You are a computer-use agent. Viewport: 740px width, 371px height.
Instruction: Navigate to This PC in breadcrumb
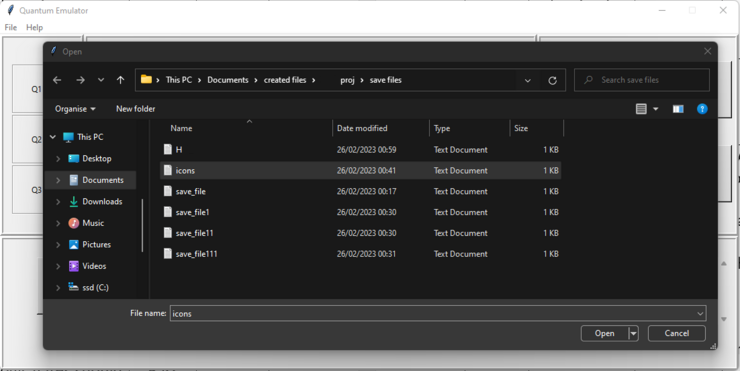(x=179, y=80)
